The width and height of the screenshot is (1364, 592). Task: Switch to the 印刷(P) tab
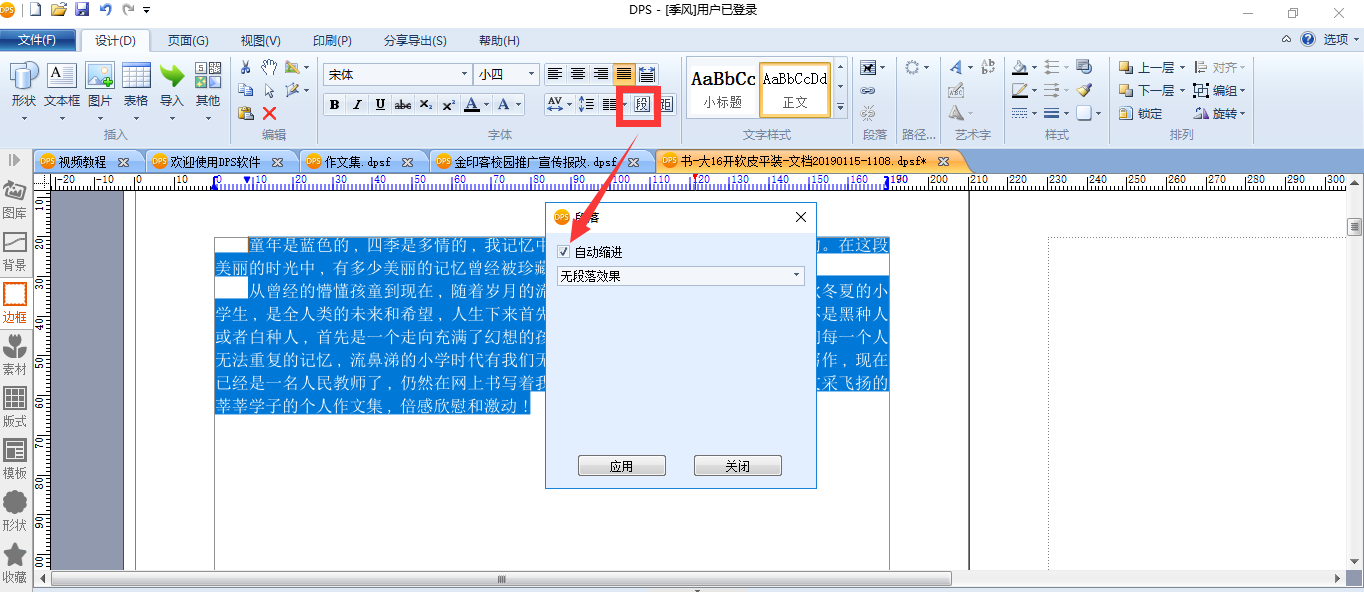coord(332,41)
